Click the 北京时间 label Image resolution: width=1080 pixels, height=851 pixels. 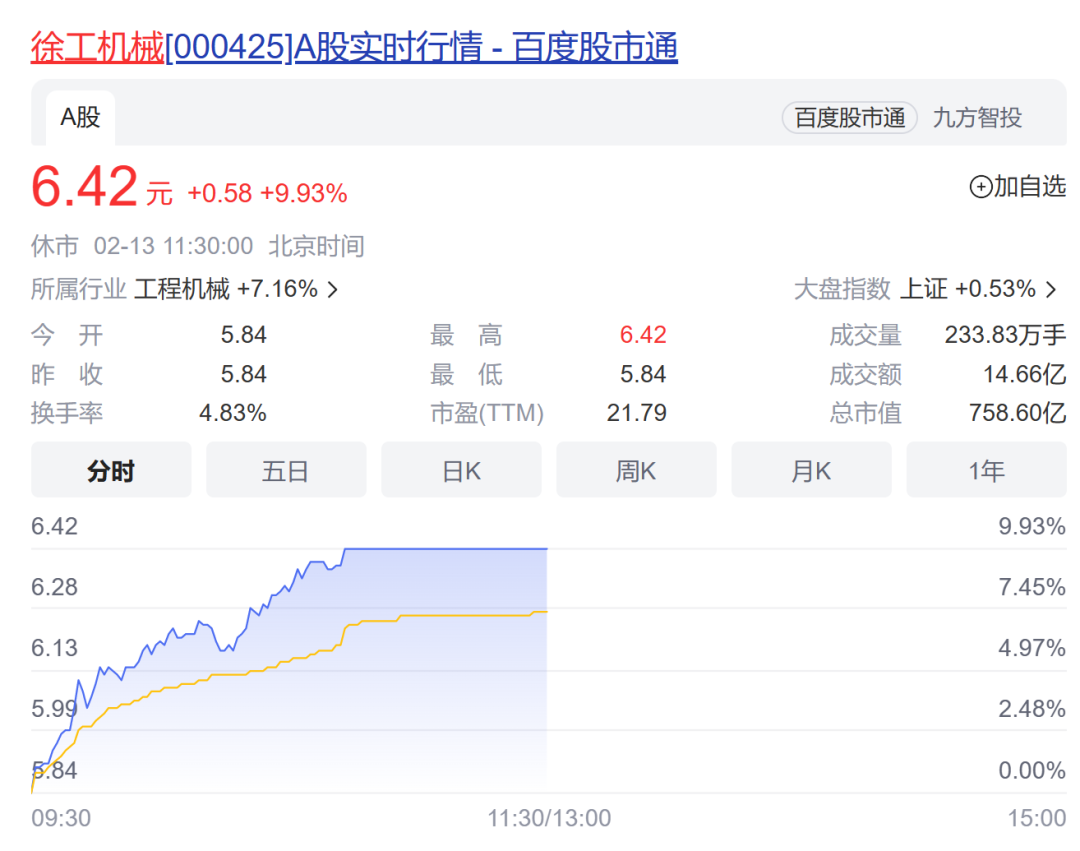click(x=316, y=246)
